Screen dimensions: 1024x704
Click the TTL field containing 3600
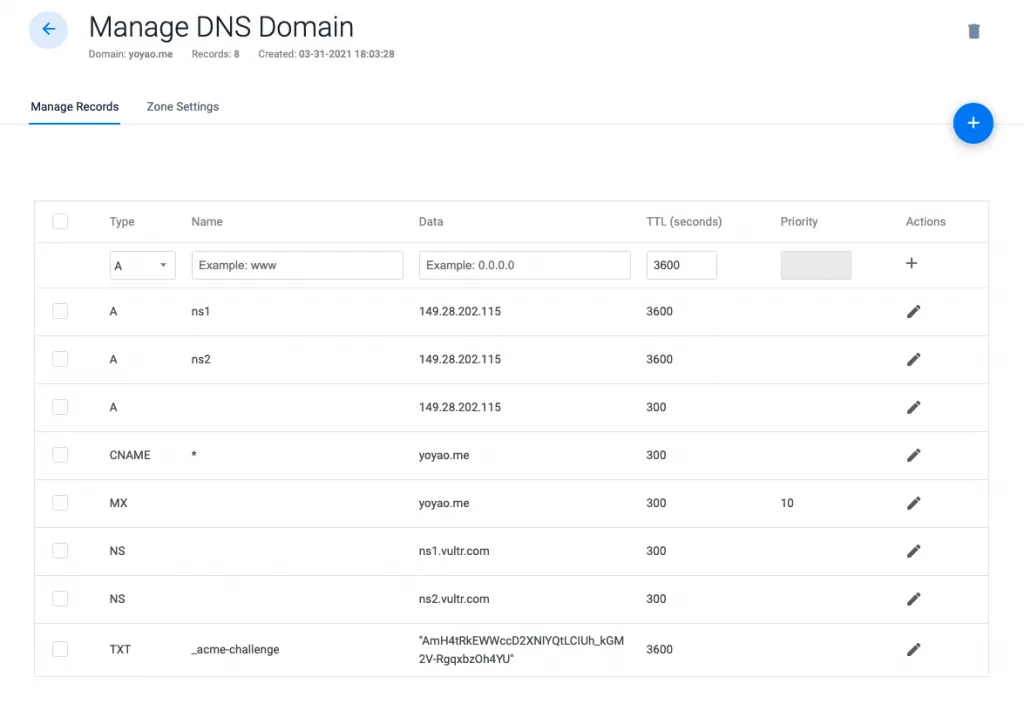(x=681, y=265)
